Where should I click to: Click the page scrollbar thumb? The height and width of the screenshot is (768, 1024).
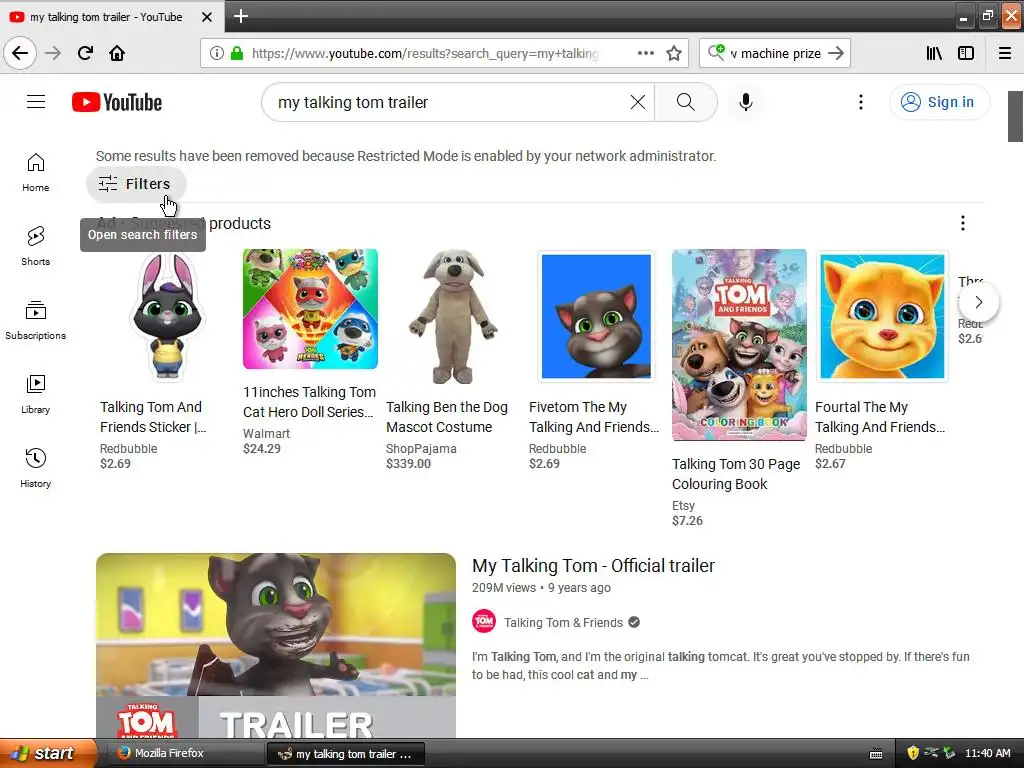[1015, 116]
